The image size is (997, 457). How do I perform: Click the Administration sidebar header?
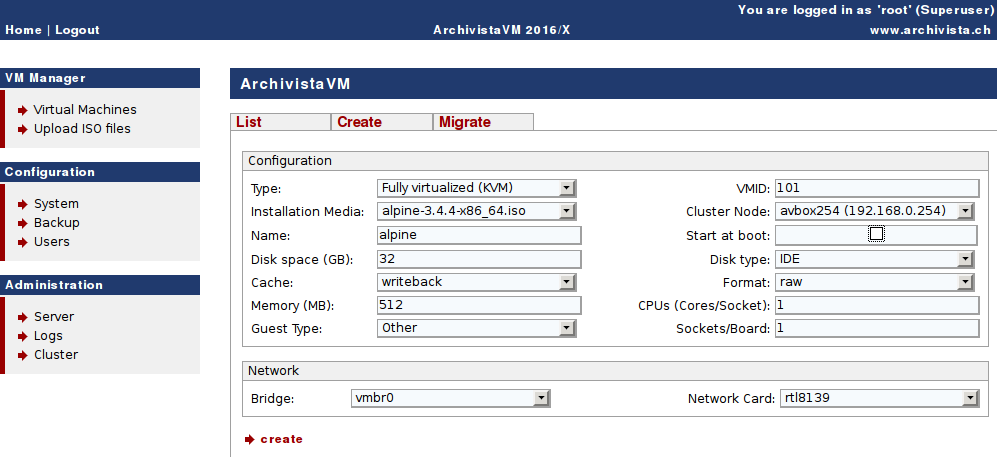(x=100, y=285)
